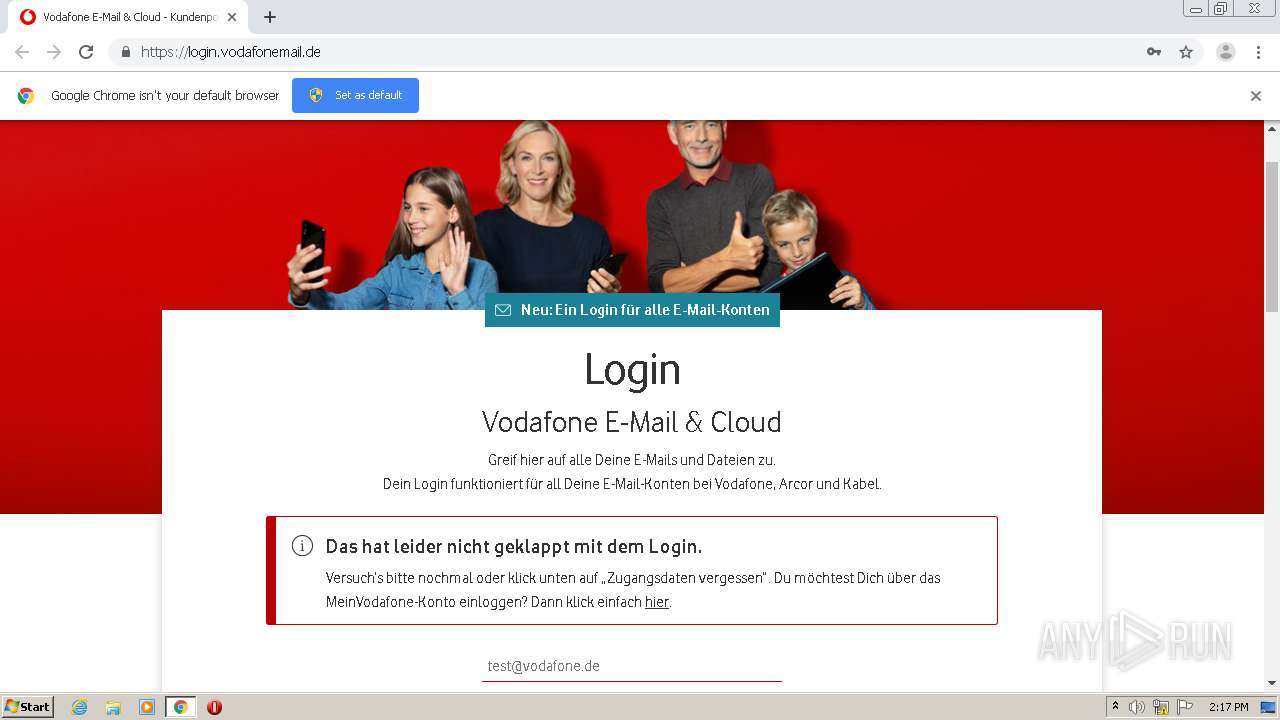Click scrollbar down arrow

(x=1272, y=683)
